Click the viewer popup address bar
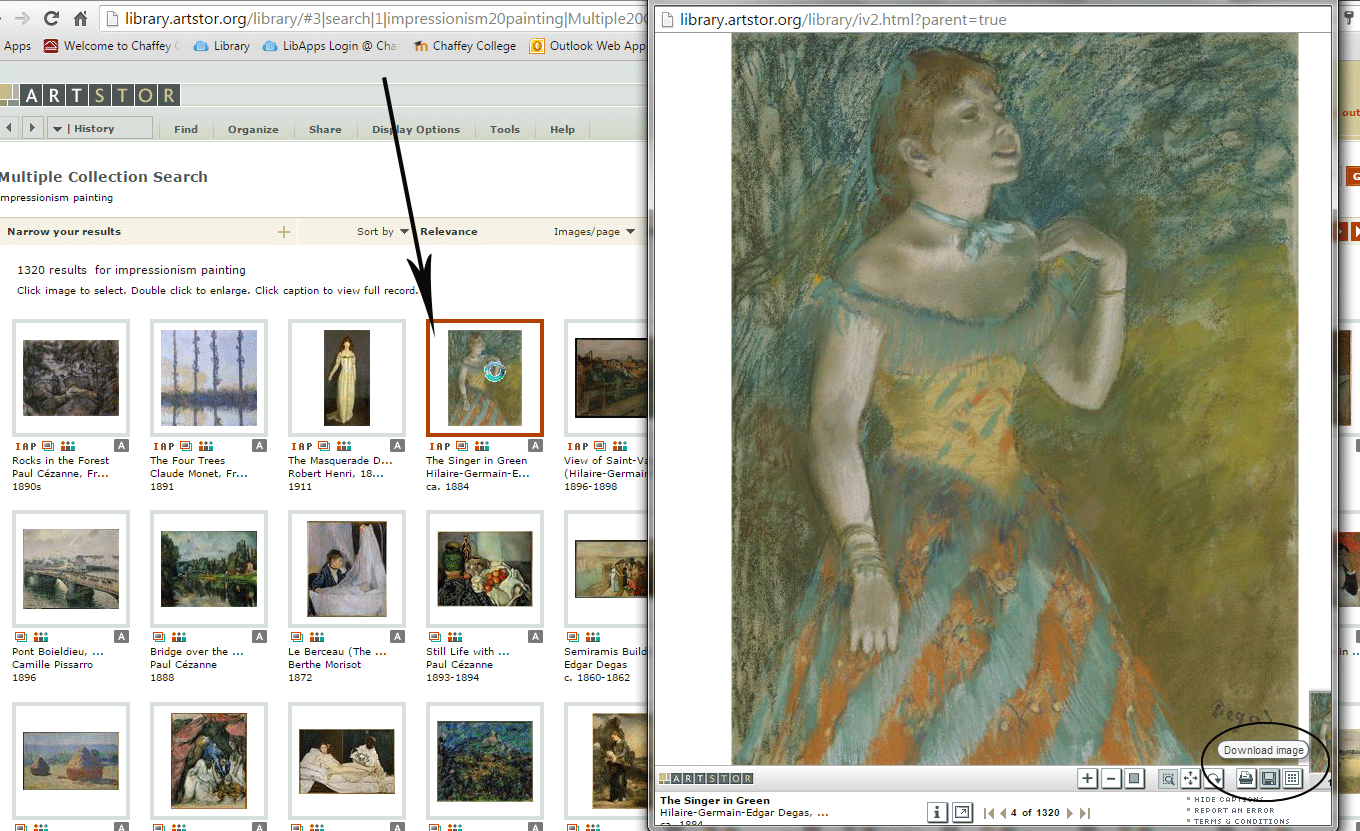The image size is (1360, 831). click(995, 19)
